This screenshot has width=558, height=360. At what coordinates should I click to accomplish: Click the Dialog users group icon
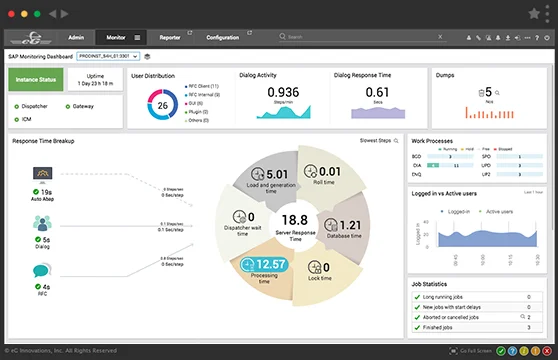42,223
